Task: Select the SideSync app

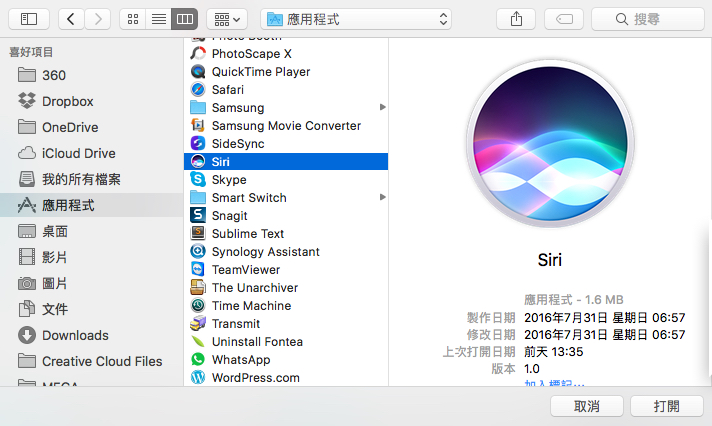Action: (286, 144)
